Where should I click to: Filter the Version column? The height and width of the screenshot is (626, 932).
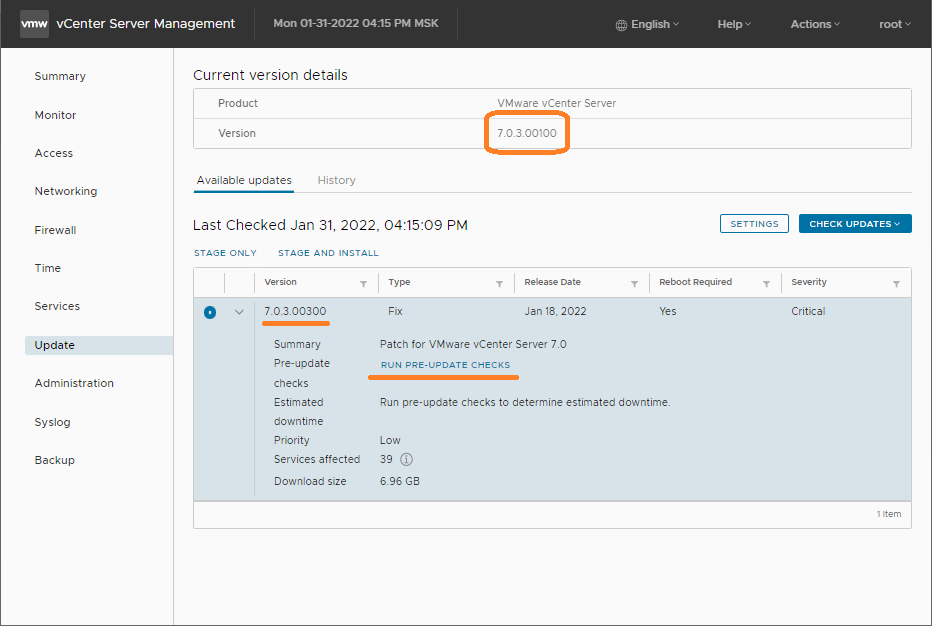[363, 284]
